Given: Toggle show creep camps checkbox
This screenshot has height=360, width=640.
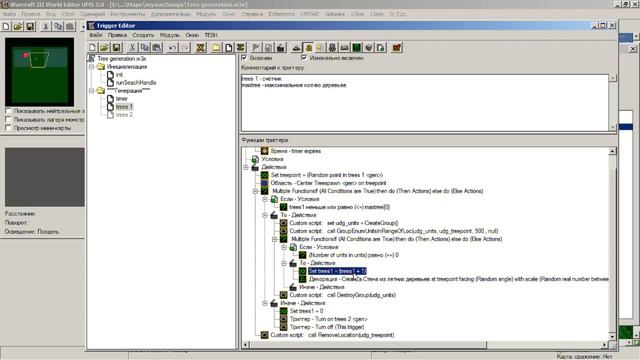Looking at the screenshot, I should point(8,119).
